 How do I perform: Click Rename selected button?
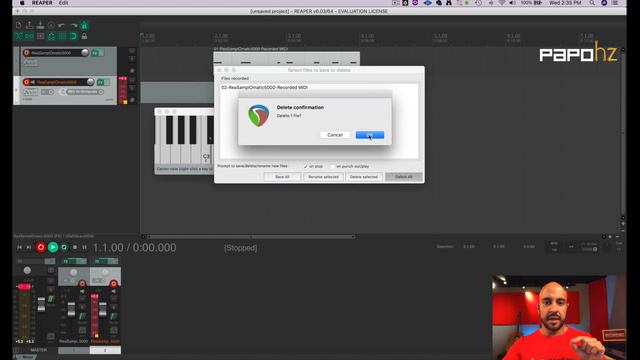coord(323,177)
